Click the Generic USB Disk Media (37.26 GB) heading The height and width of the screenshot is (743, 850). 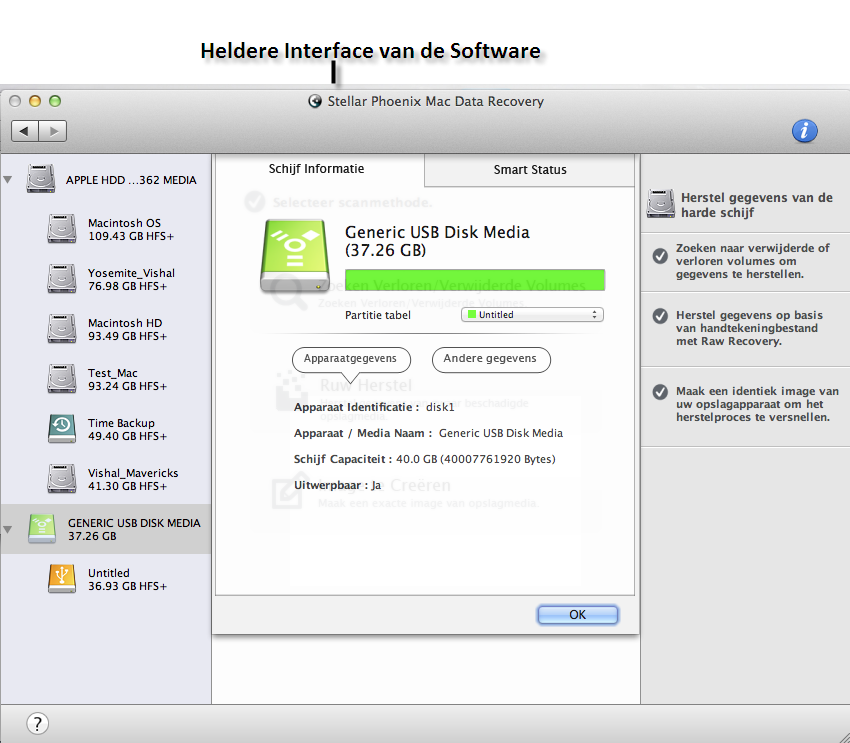click(437, 241)
